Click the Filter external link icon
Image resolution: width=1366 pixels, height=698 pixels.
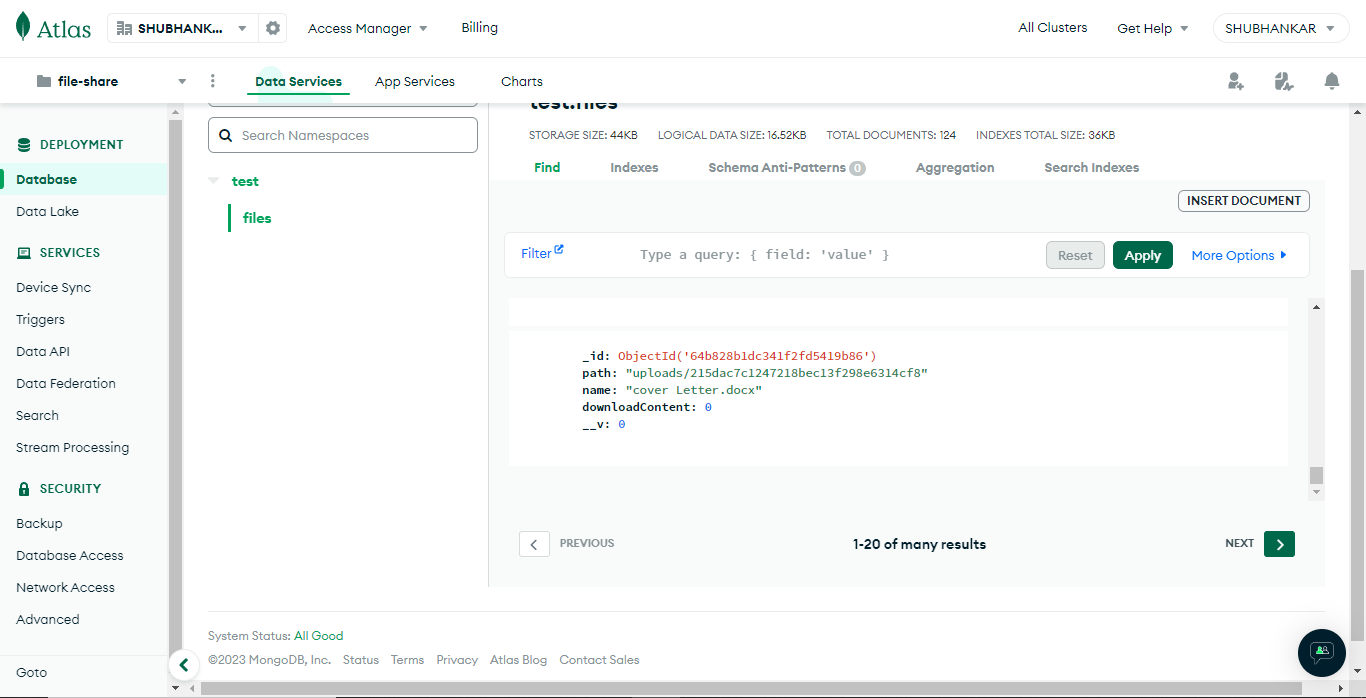pos(559,249)
